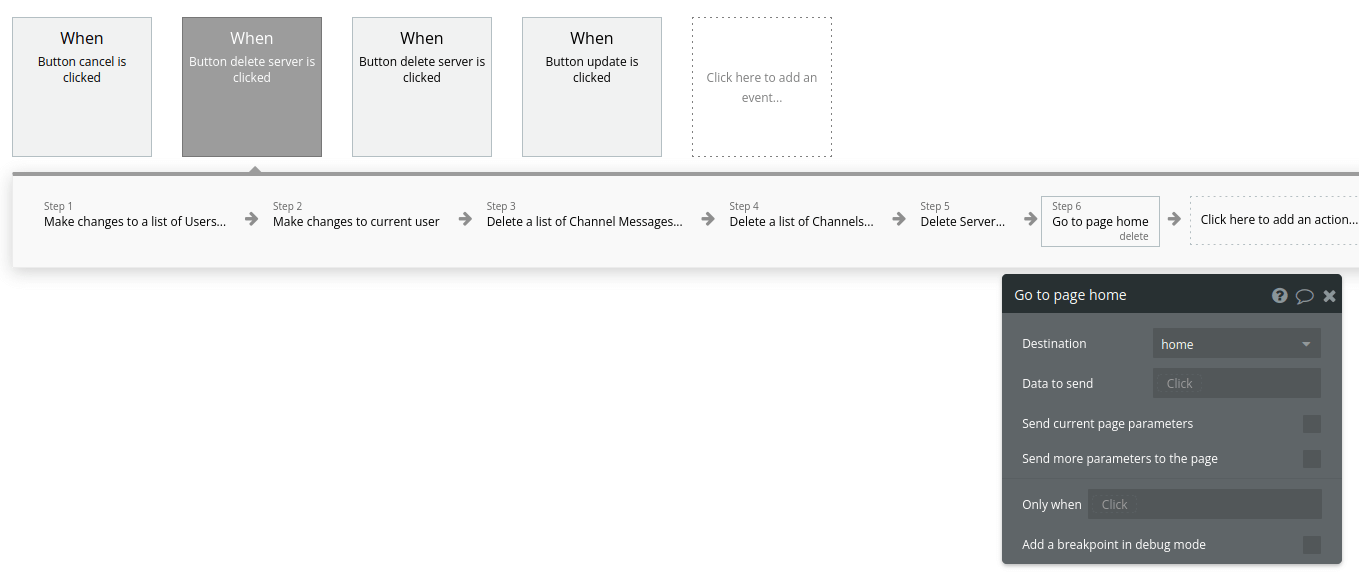The height and width of the screenshot is (583, 1359).
Task: Open the Destination dropdown showing home
Action: tap(1236, 344)
